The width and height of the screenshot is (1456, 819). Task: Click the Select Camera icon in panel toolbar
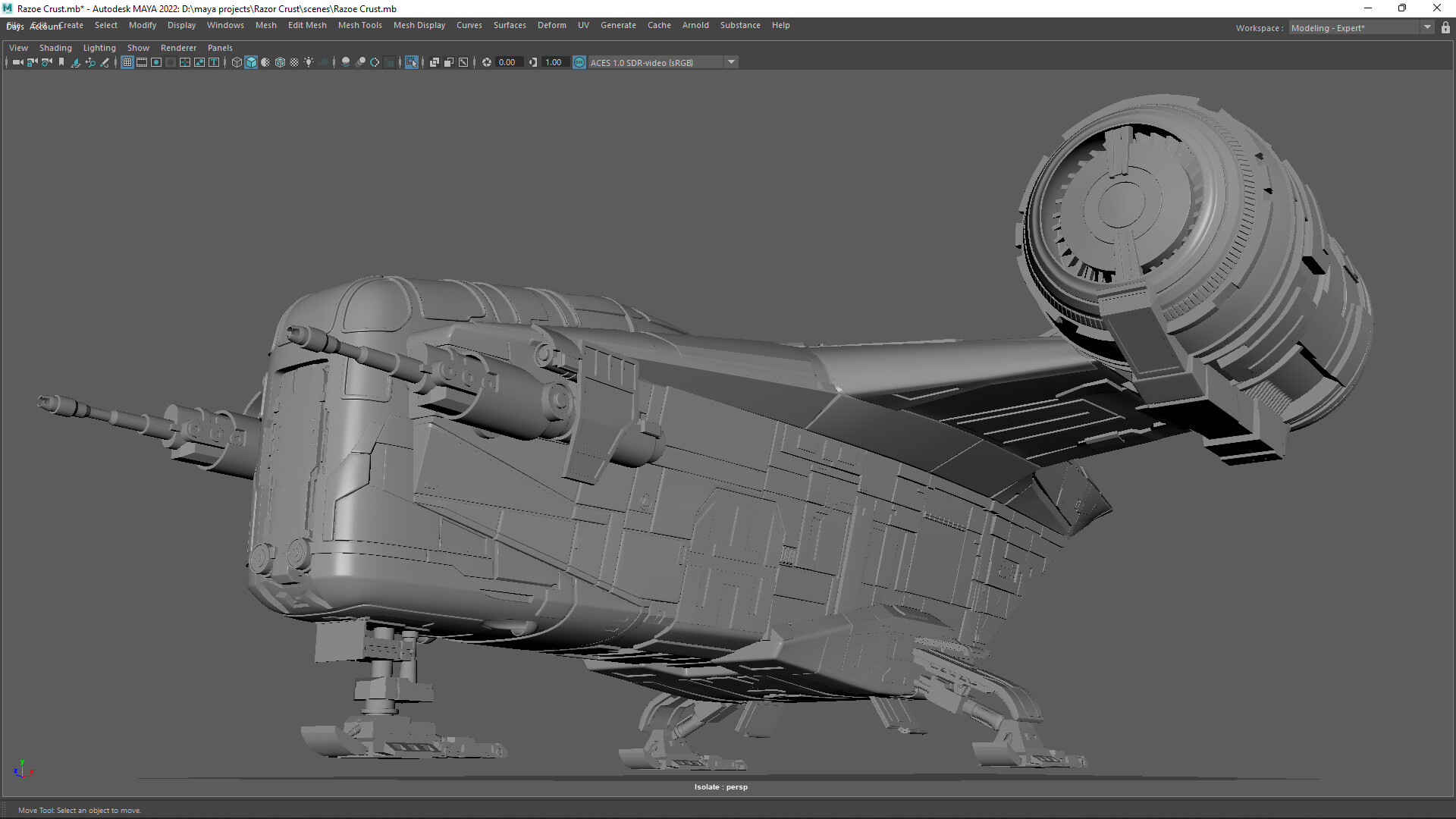[17, 62]
